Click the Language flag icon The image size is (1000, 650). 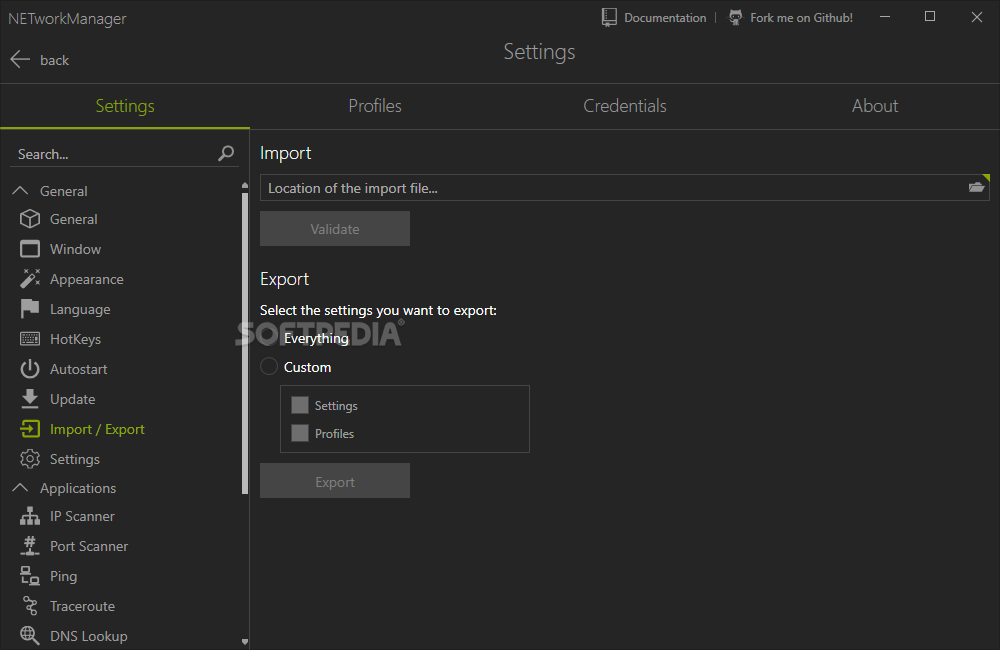pos(30,309)
